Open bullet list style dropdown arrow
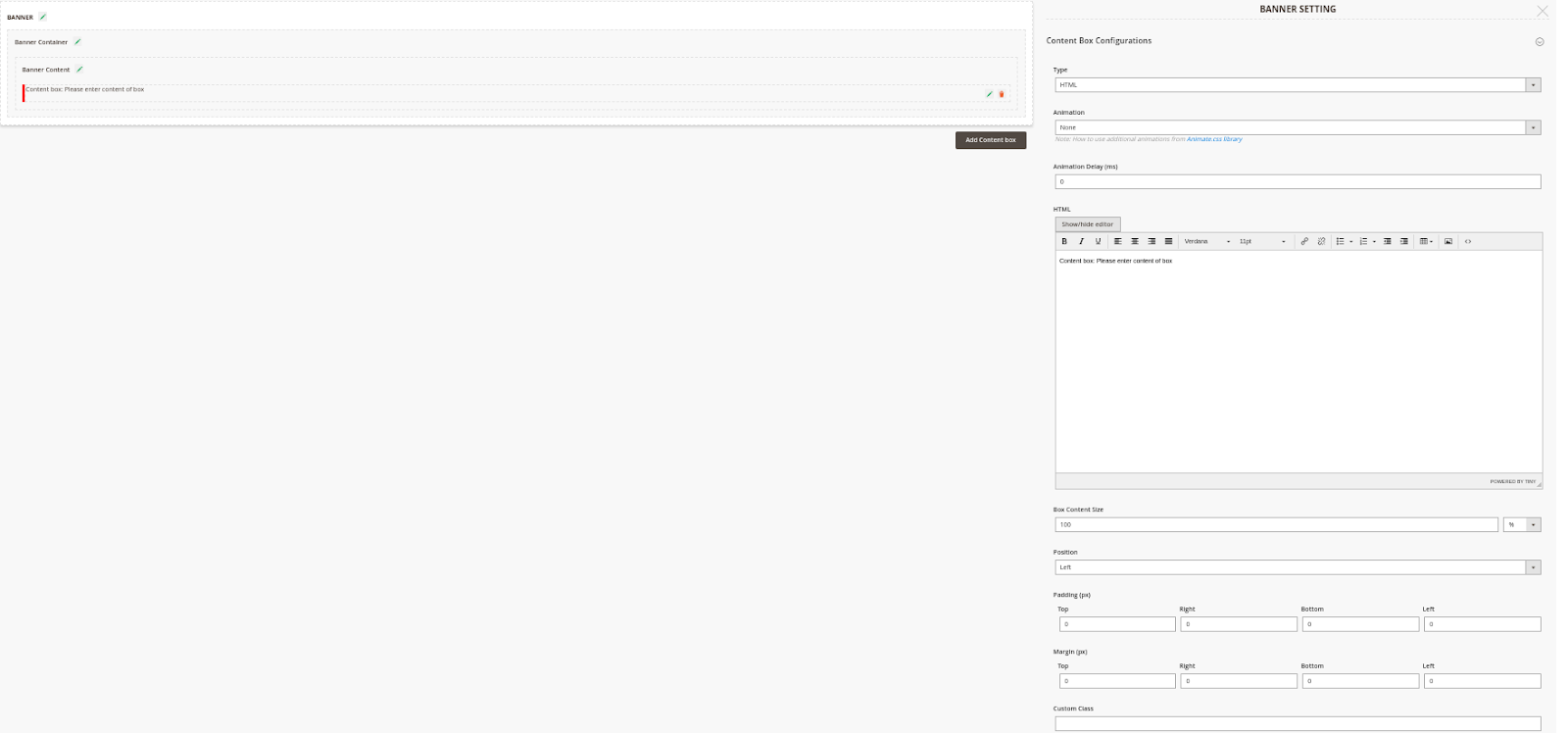The image size is (1568, 733). point(1351,241)
